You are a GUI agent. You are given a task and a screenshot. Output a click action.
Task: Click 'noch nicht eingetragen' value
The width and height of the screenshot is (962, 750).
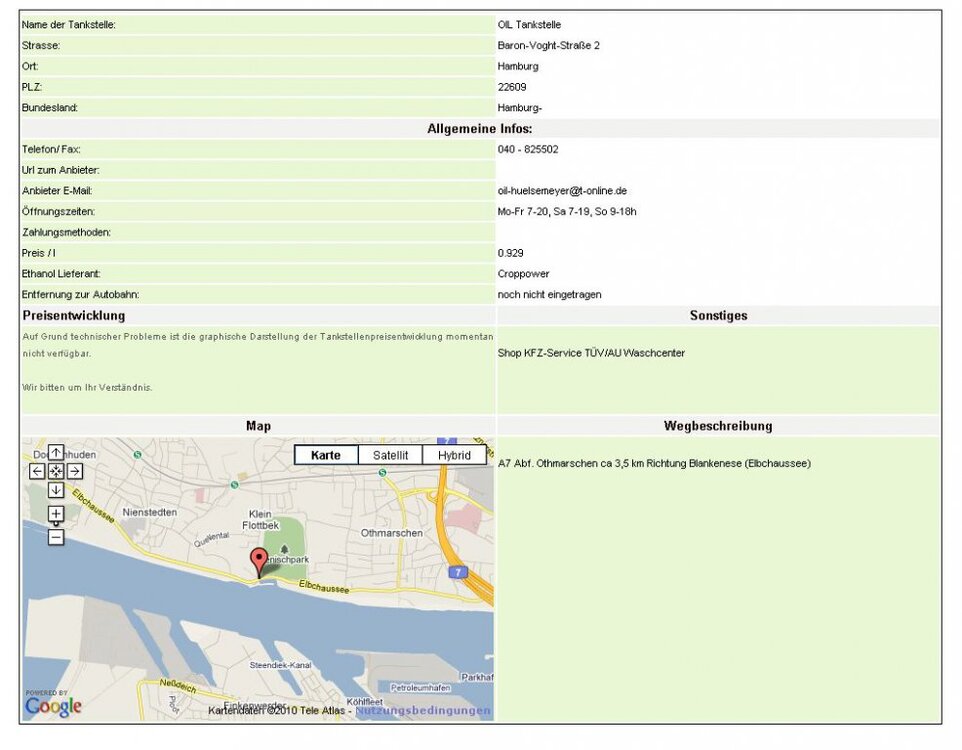pyautogui.click(x=549, y=295)
